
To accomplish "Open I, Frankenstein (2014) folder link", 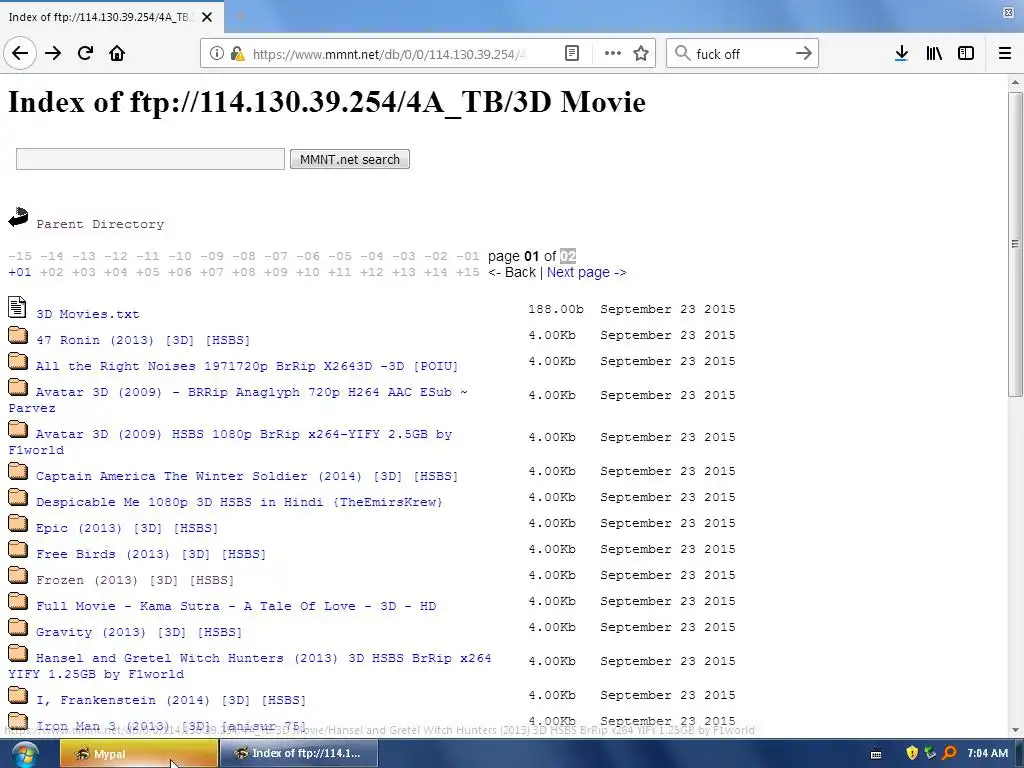I will pyautogui.click(x=171, y=701).
